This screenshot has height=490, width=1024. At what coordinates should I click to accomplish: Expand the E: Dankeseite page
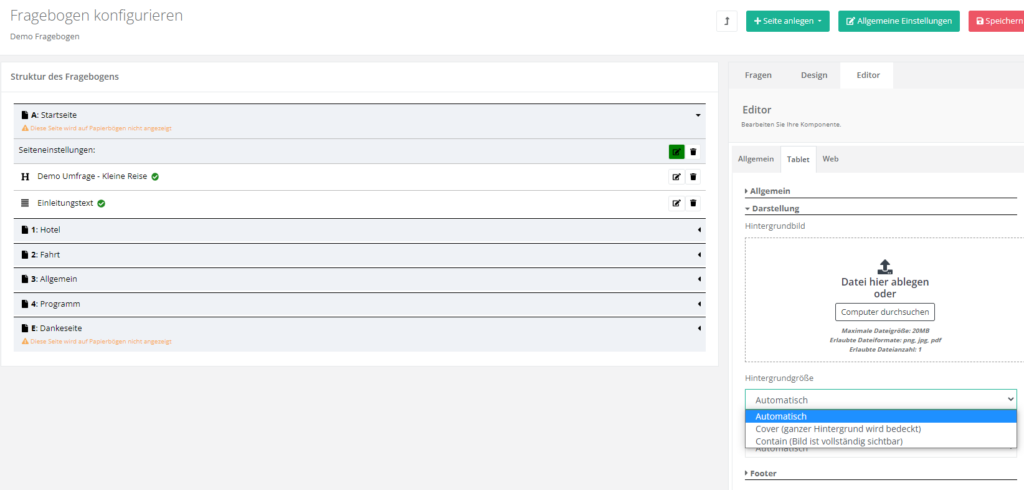click(x=698, y=328)
